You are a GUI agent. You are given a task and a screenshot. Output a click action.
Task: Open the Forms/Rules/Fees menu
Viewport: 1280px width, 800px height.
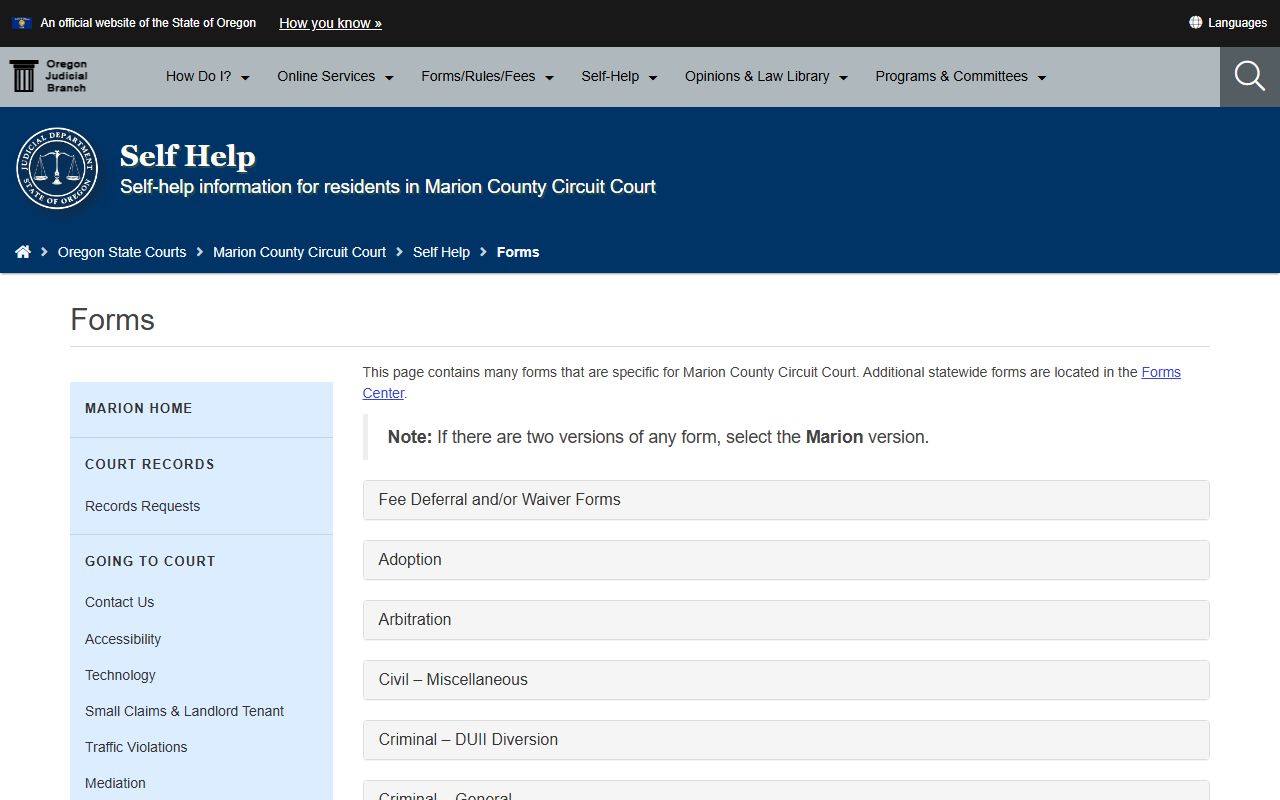tap(488, 77)
